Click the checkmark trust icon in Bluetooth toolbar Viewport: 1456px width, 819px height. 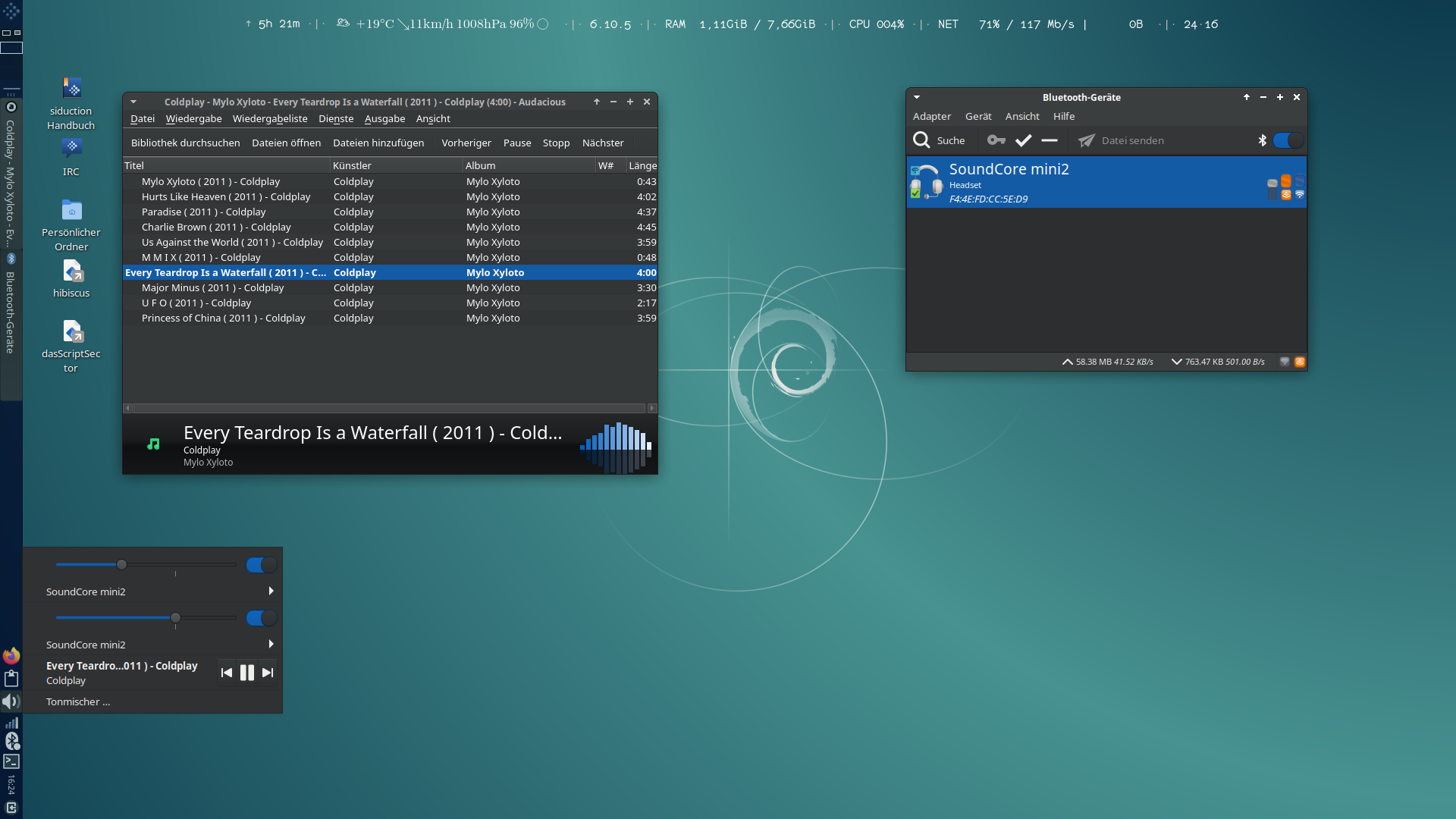1023,140
